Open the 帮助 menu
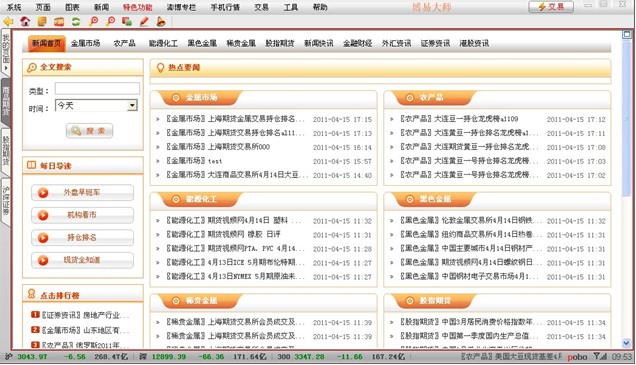636x365 pixels. coord(320,7)
